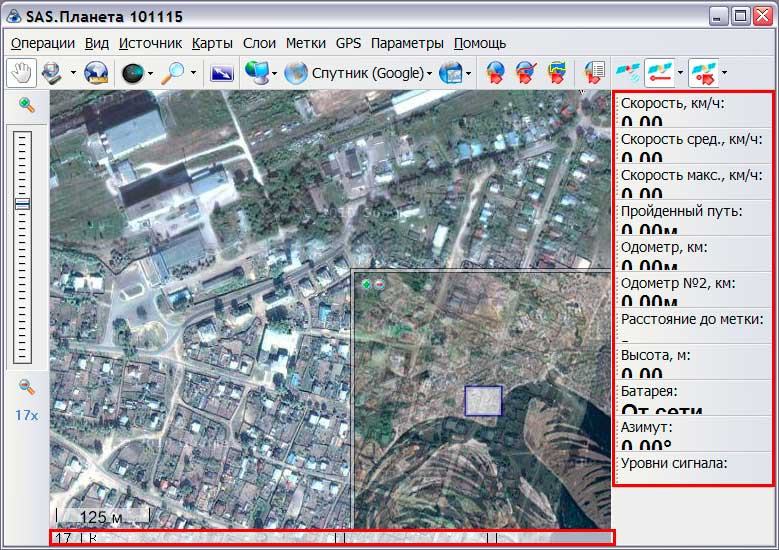The image size is (779, 550).
Task: Click the vertical zoom slider handle
Action: (22, 204)
